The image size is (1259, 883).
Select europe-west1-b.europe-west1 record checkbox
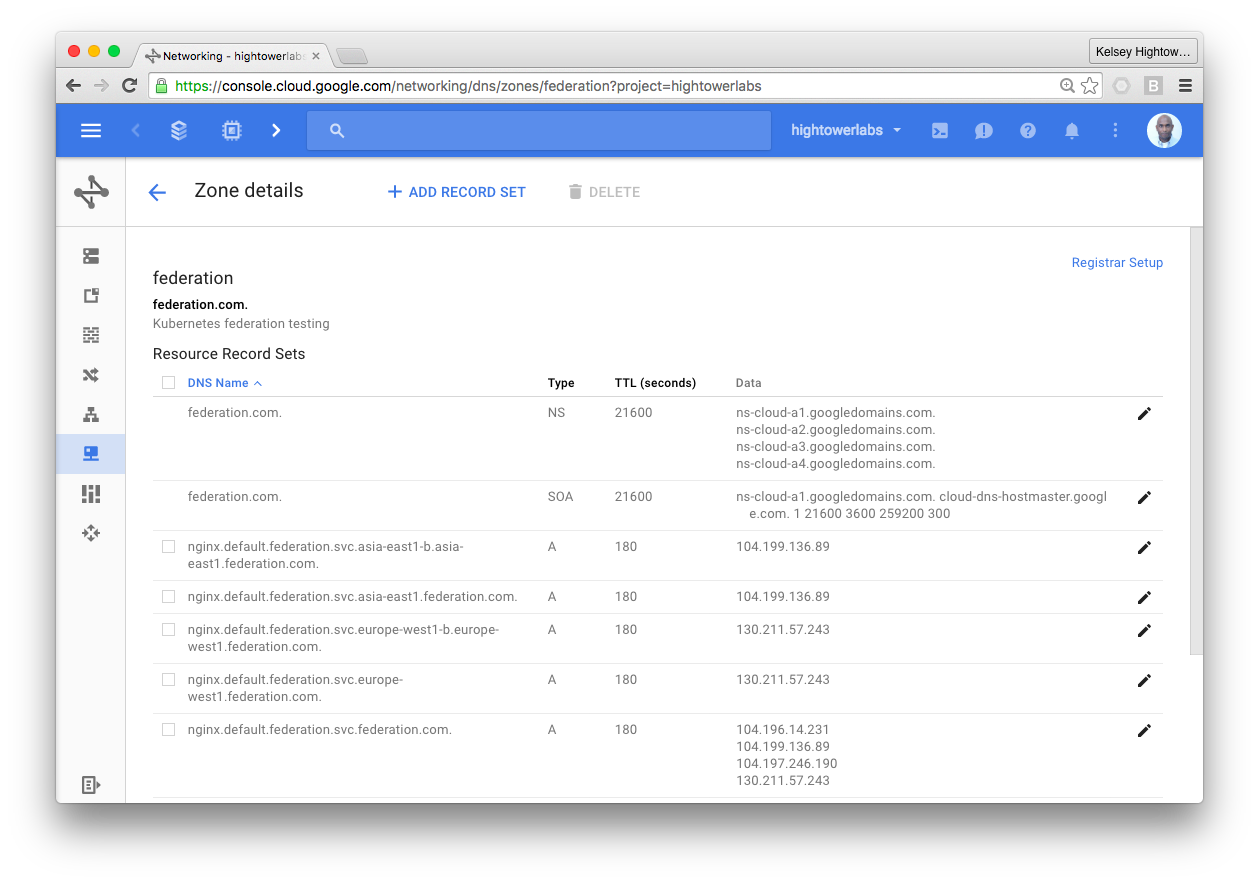click(x=168, y=630)
